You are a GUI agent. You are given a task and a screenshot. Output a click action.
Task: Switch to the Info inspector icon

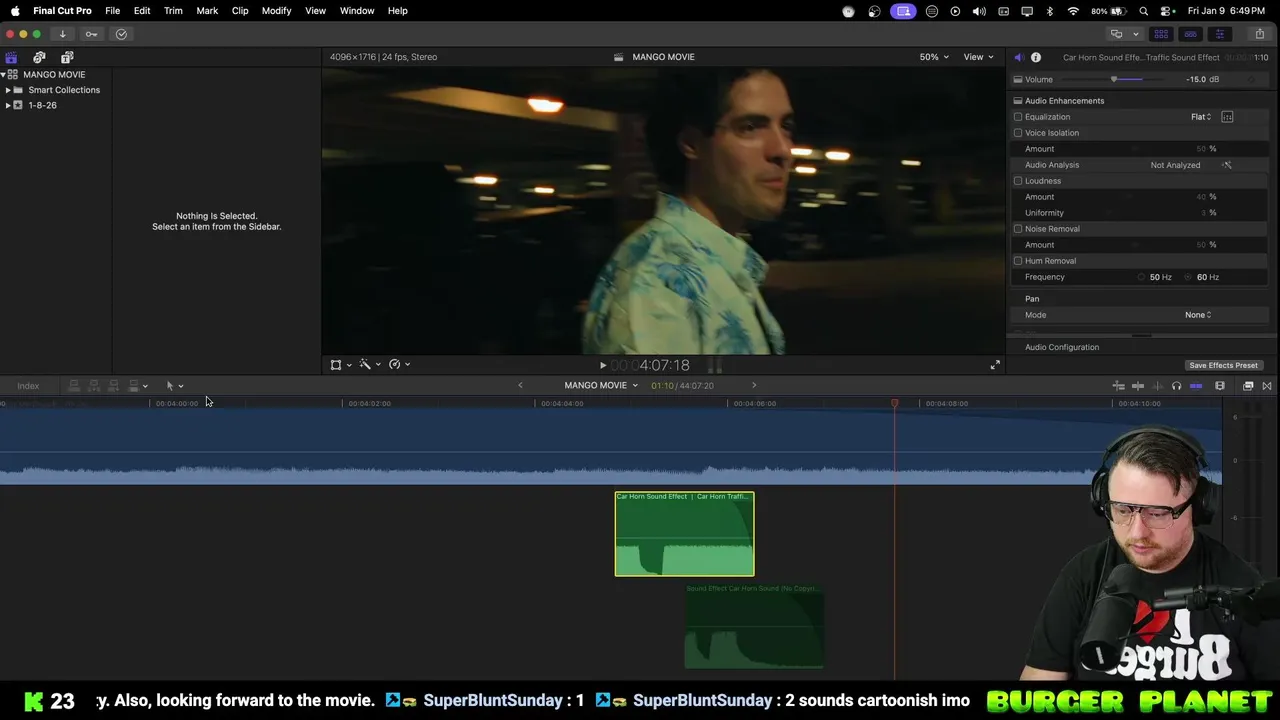click(1036, 57)
